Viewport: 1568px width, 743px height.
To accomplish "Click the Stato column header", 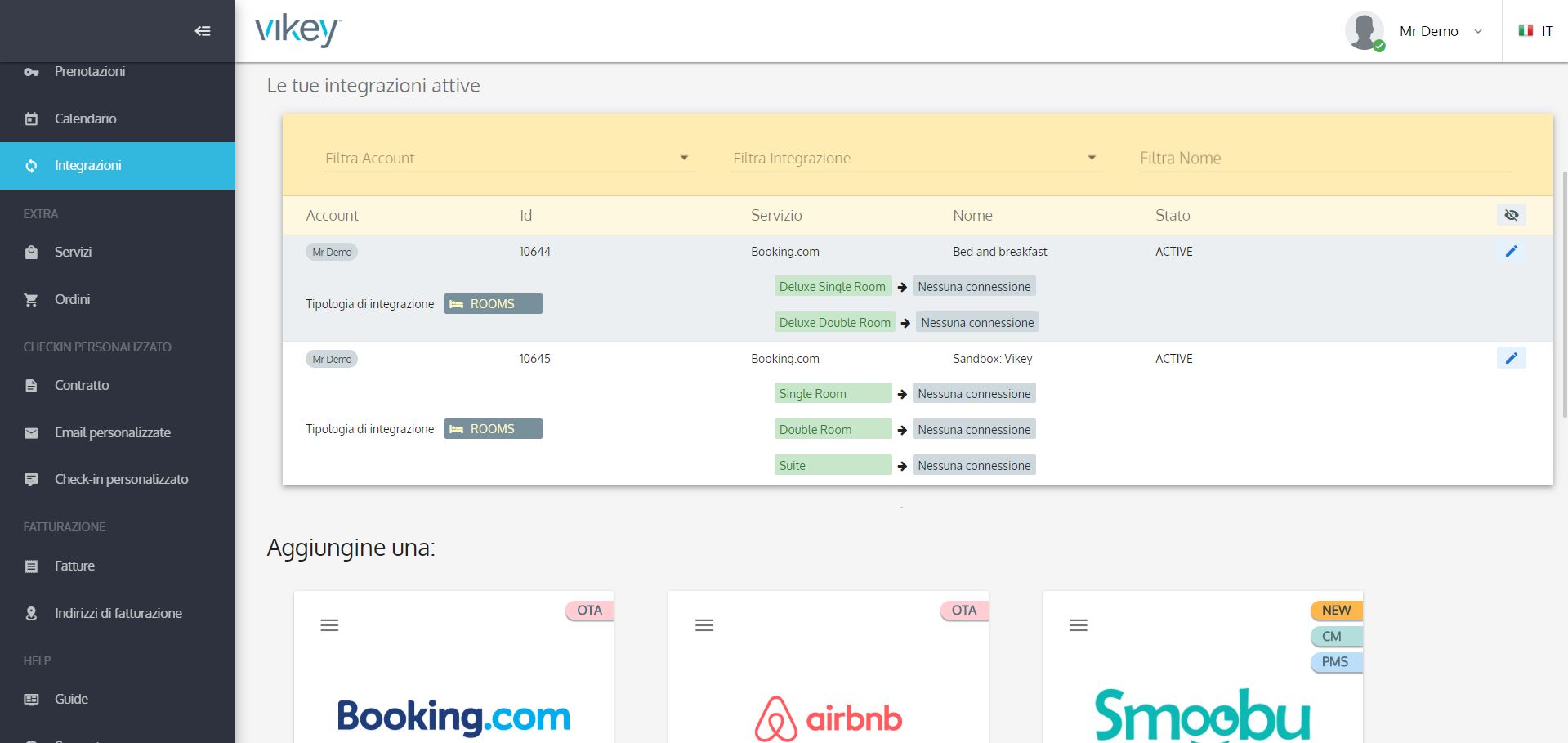I will pyautogui.click(x=1173, y=216).
